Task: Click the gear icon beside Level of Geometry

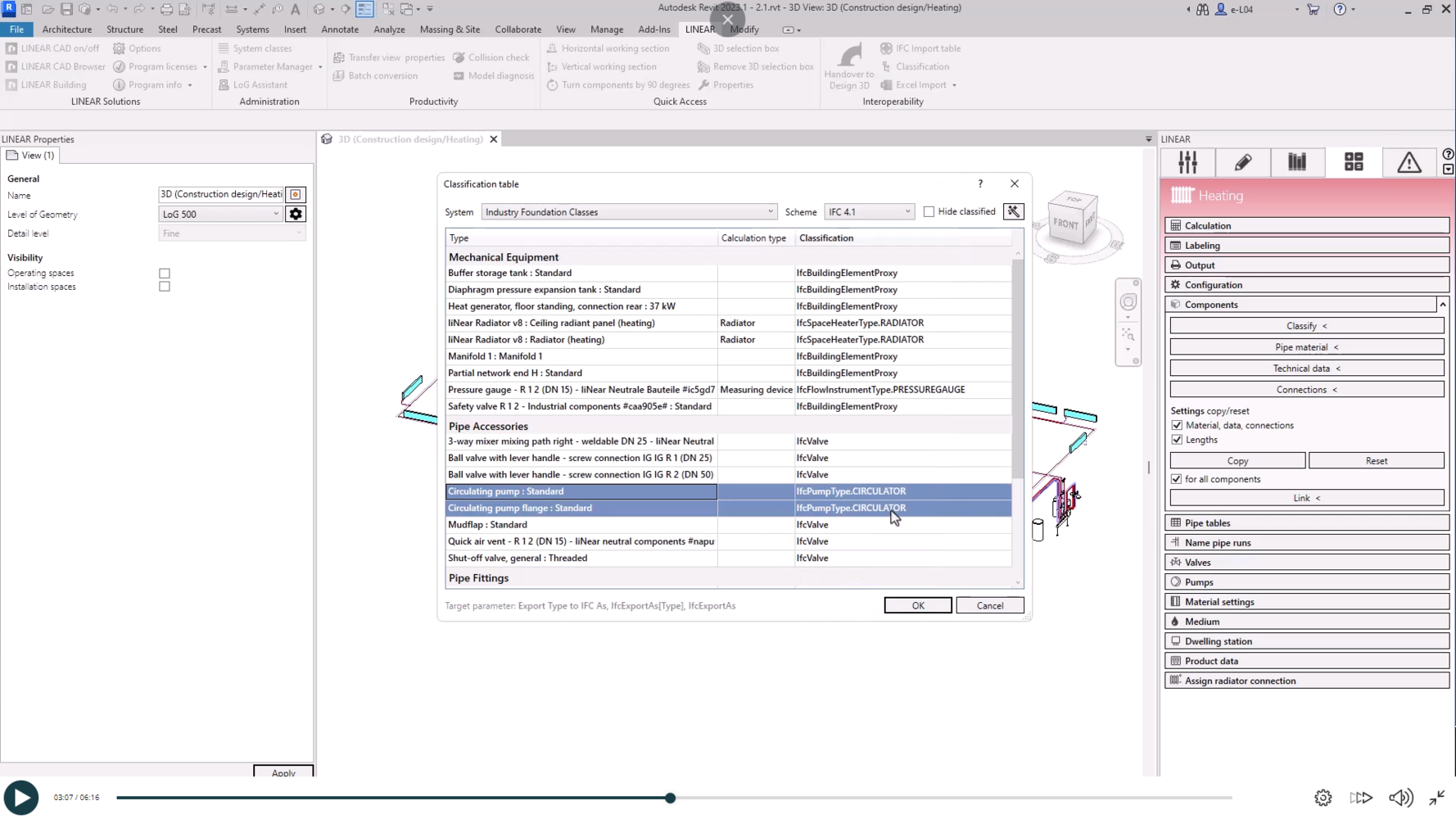Action: pyautogui.click(x=296, y=214)
